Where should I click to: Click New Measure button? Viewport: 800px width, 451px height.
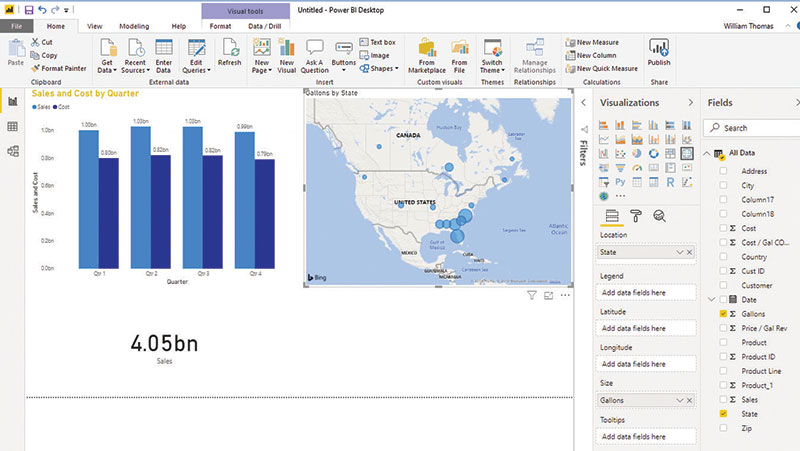click(x=598, y=42)
